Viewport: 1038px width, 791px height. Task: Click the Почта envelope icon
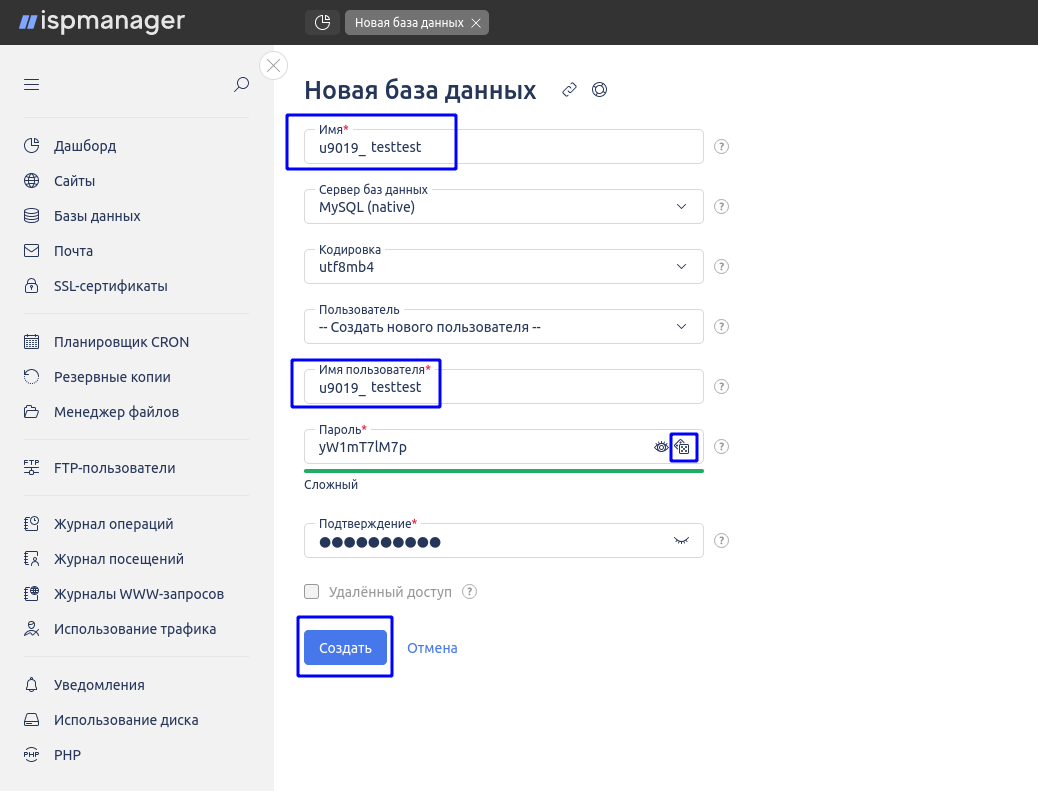(31, 251)
